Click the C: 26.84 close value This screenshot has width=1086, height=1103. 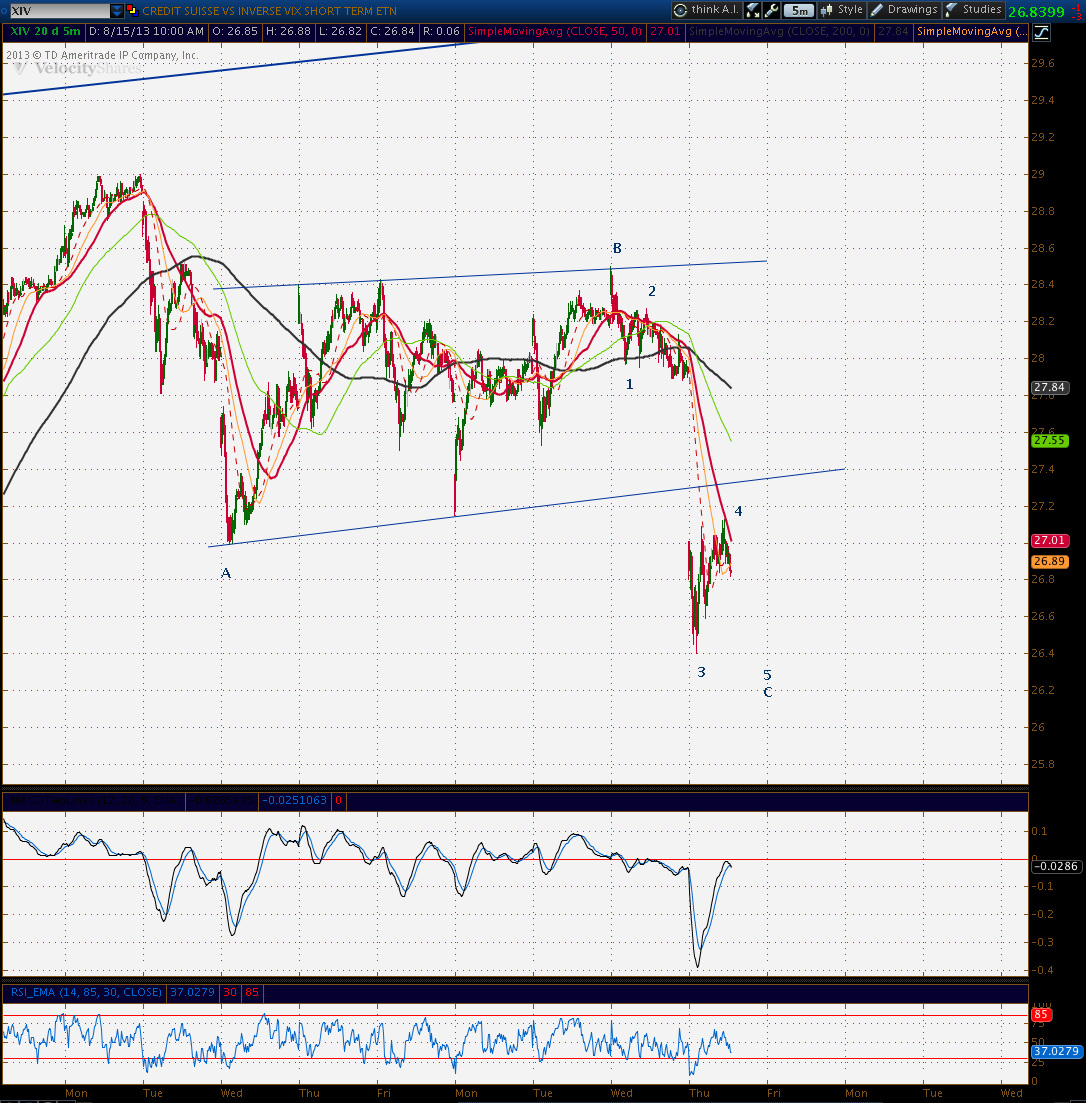392,32
